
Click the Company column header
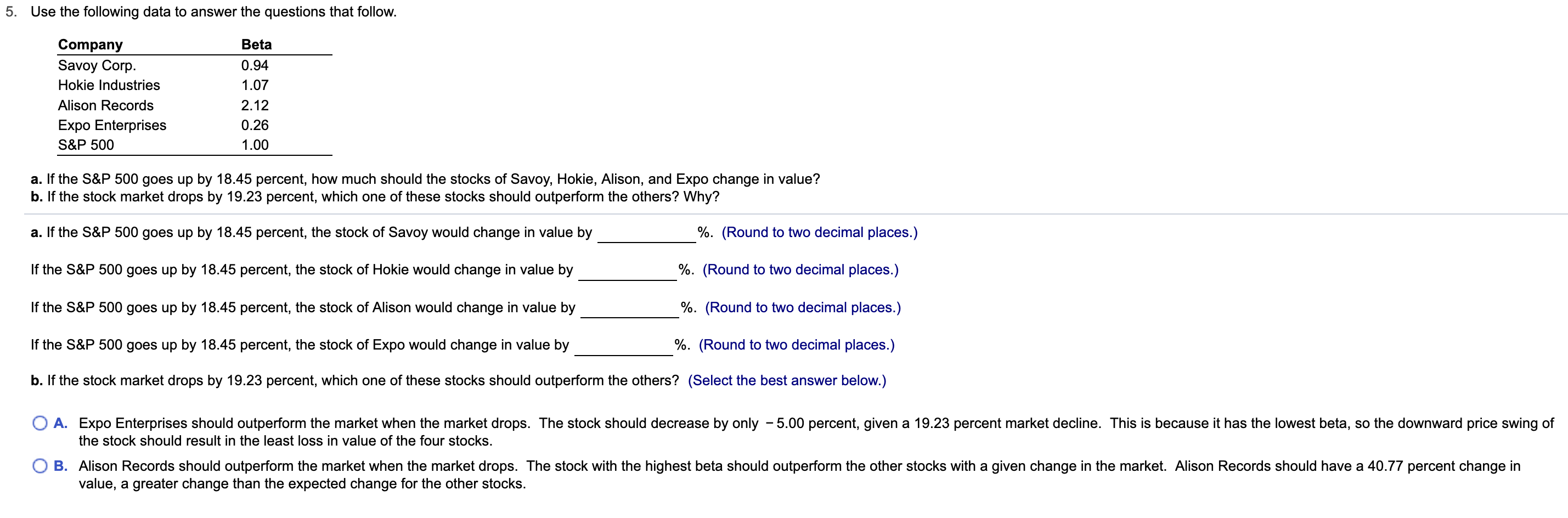90,44
